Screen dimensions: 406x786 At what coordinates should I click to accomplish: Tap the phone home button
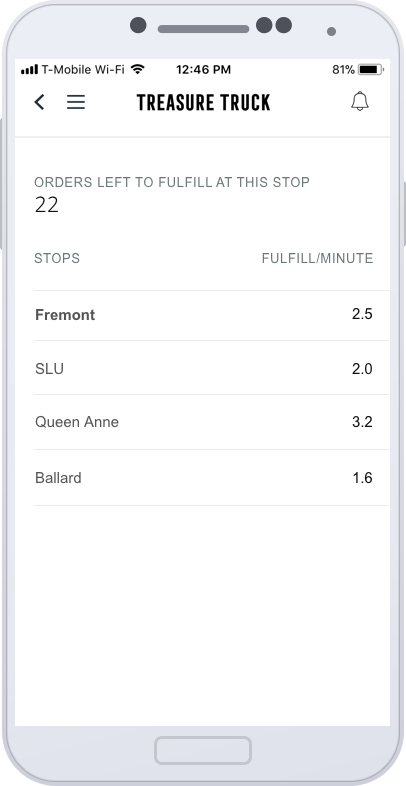[x=203, y=750]
